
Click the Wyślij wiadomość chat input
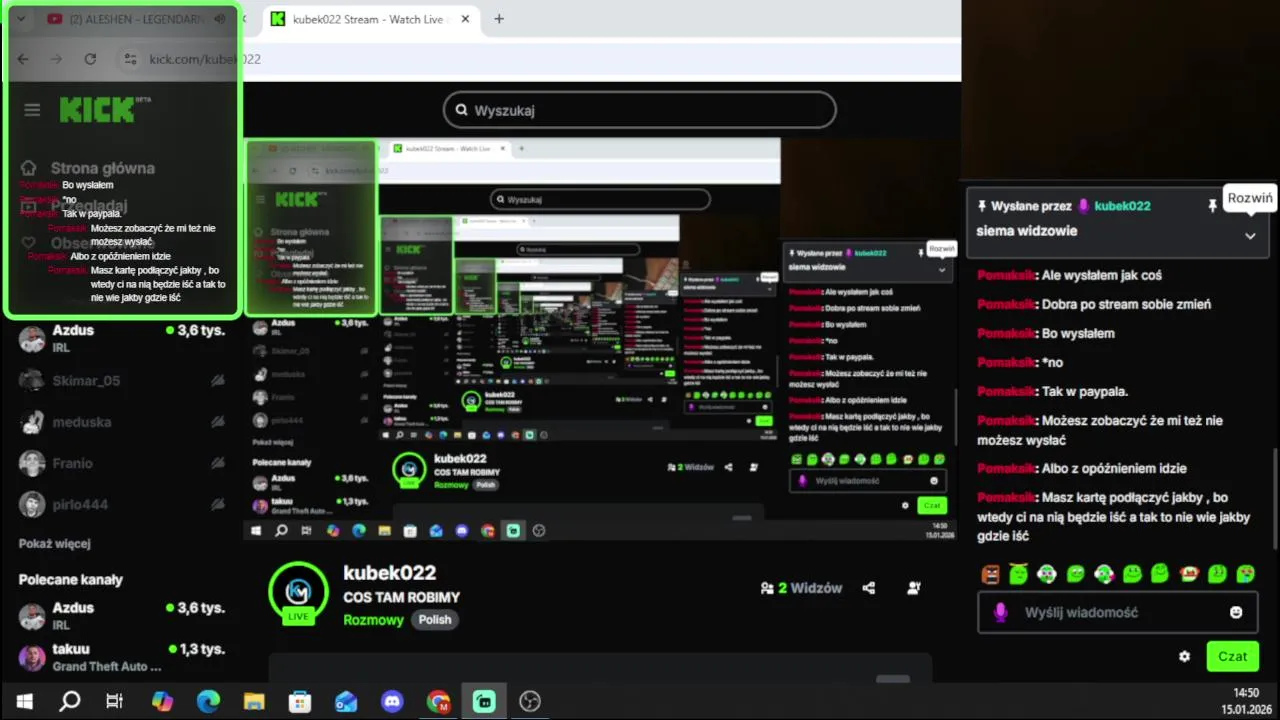pos(1118,612)
